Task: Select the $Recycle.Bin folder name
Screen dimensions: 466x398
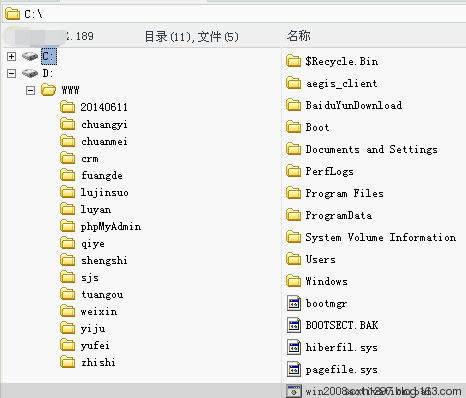Action: pyautogui.click(x=342, y=61)
